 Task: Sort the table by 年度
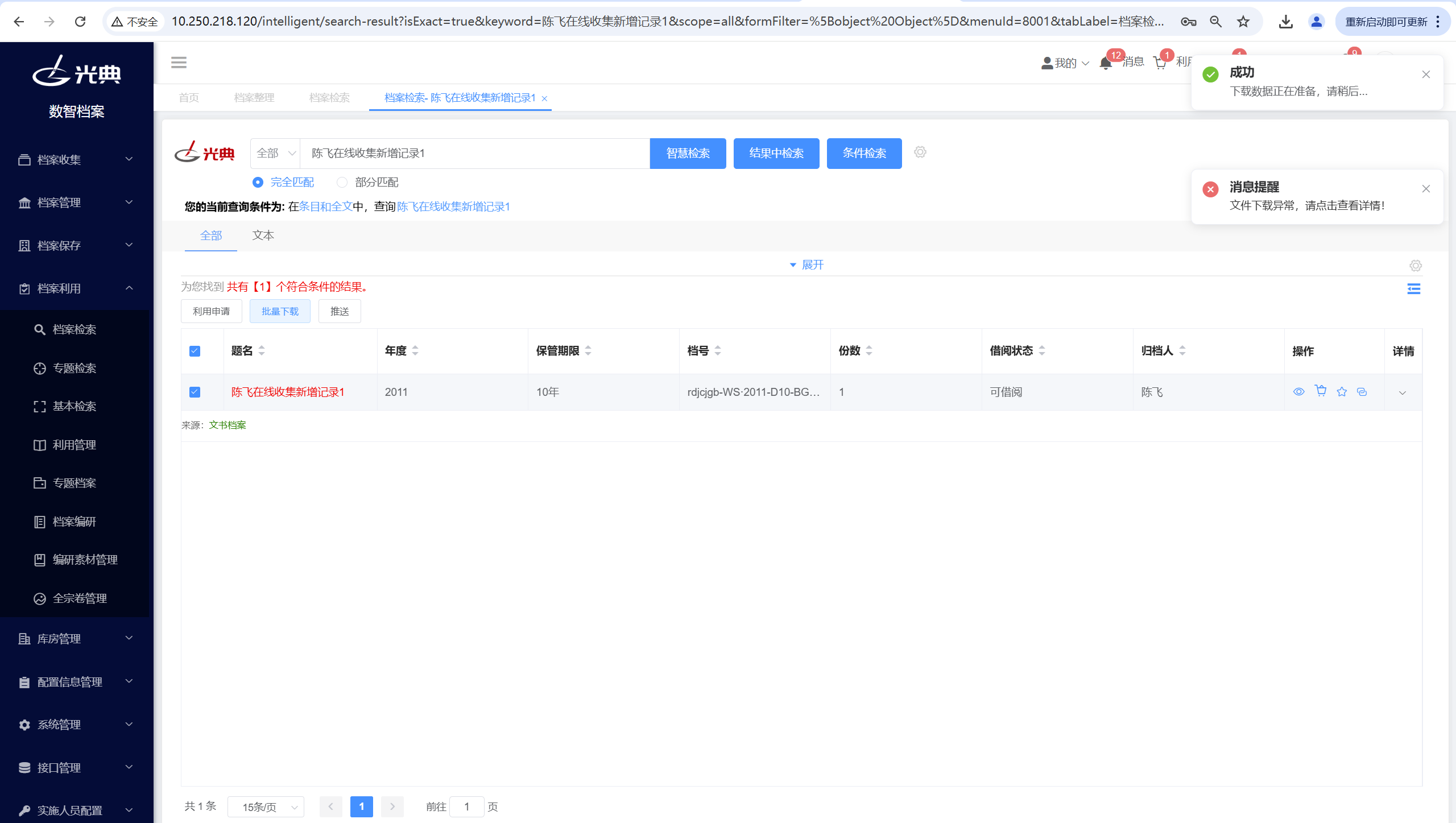click(x=415, y=351)
